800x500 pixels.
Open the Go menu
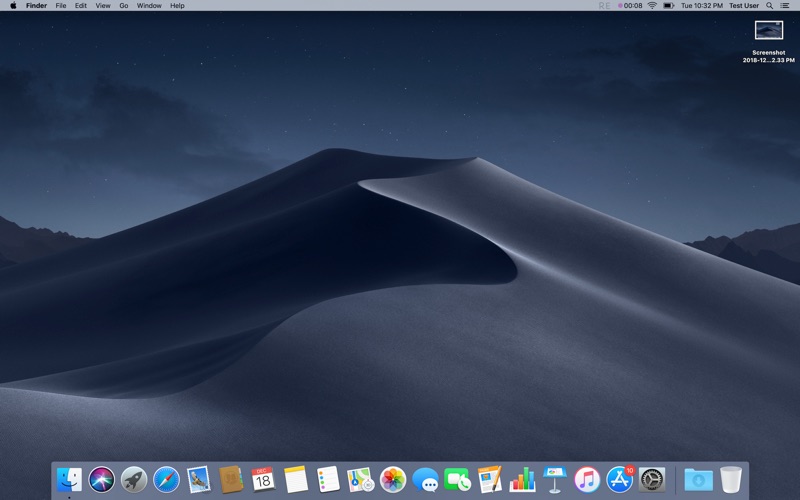(x=123, y=6)
